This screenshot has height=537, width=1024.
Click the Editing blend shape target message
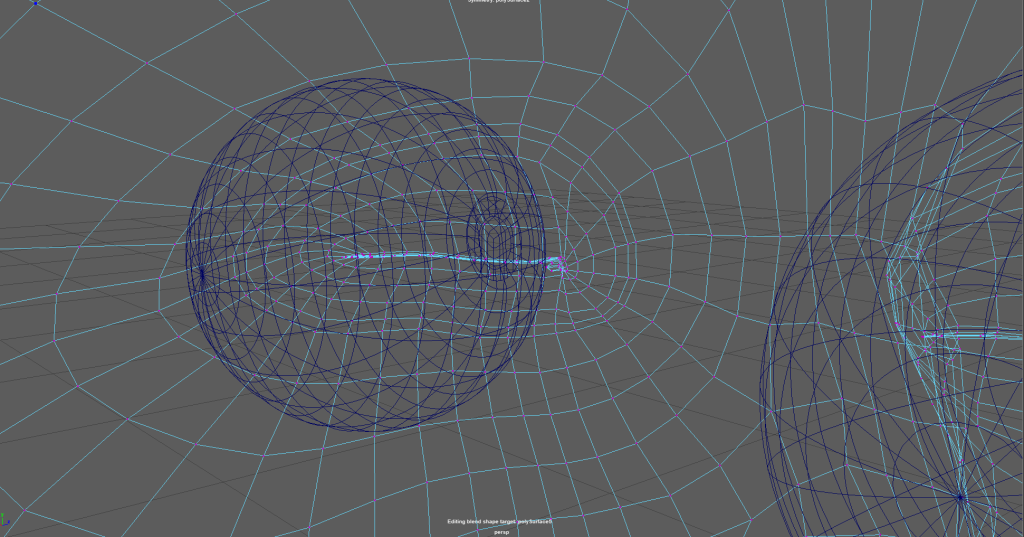pos(499,521)
